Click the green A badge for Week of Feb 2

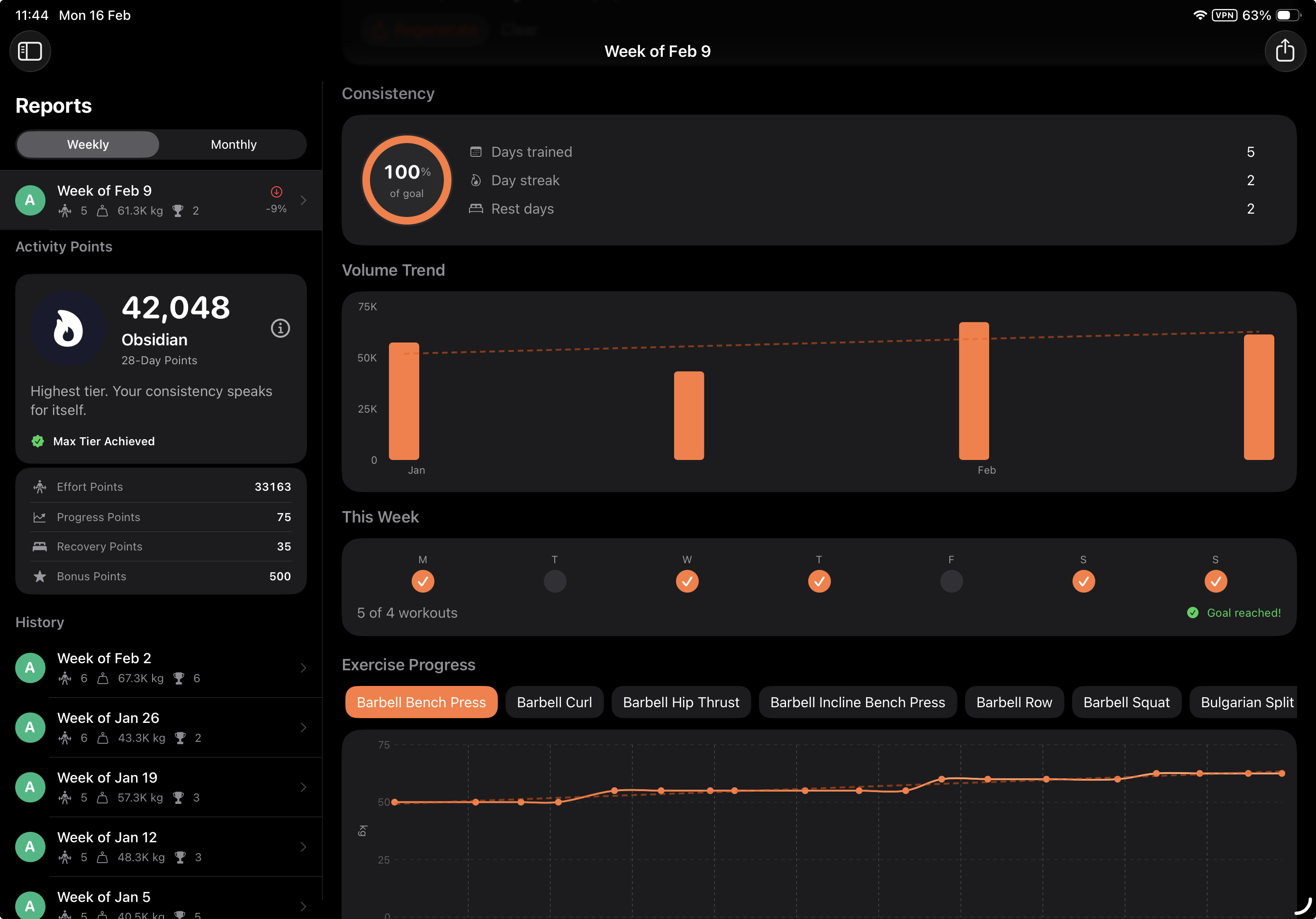30,667
